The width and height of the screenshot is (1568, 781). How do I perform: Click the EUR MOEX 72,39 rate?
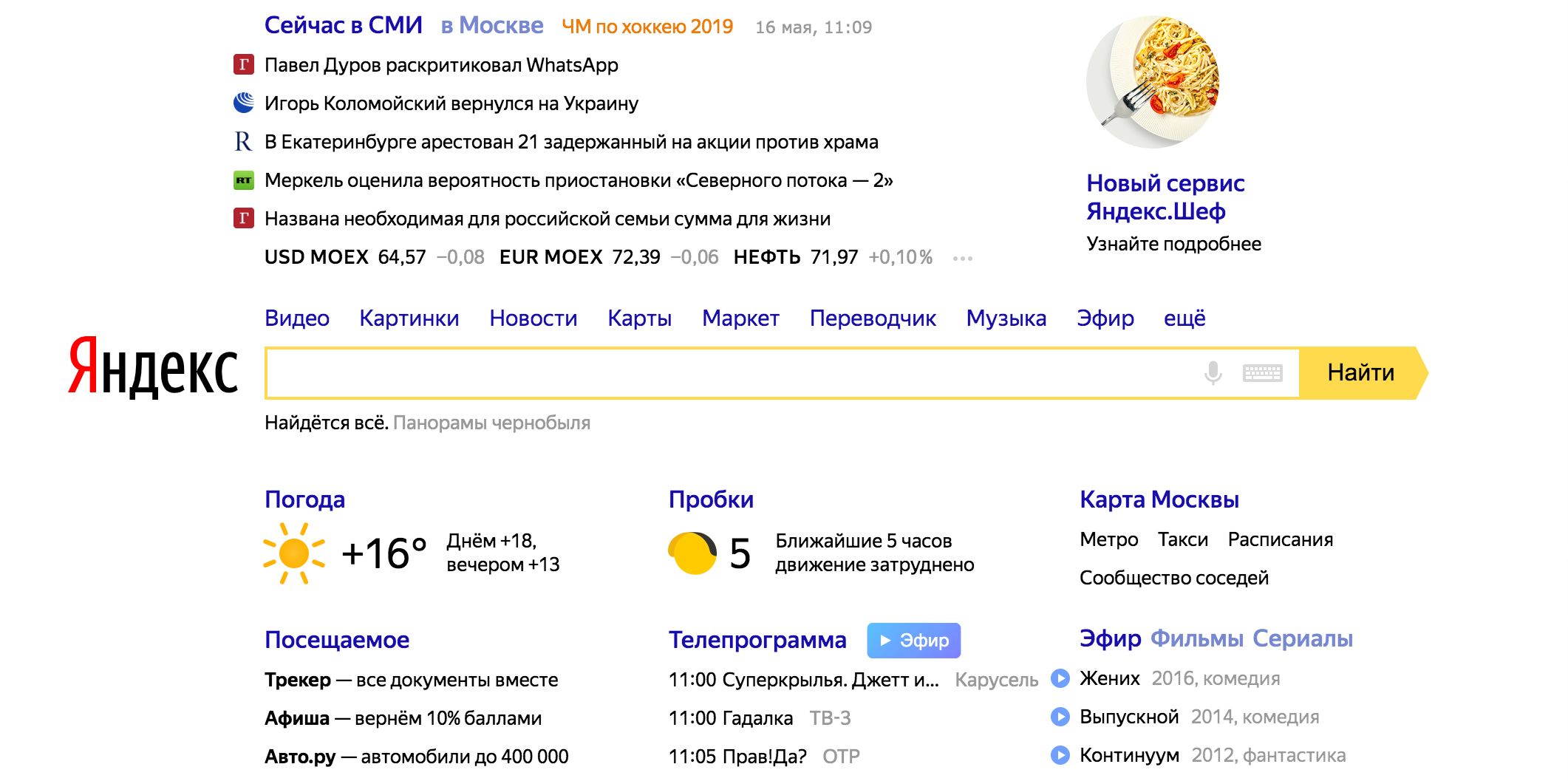pyautogui.click(x=580, y=257)
